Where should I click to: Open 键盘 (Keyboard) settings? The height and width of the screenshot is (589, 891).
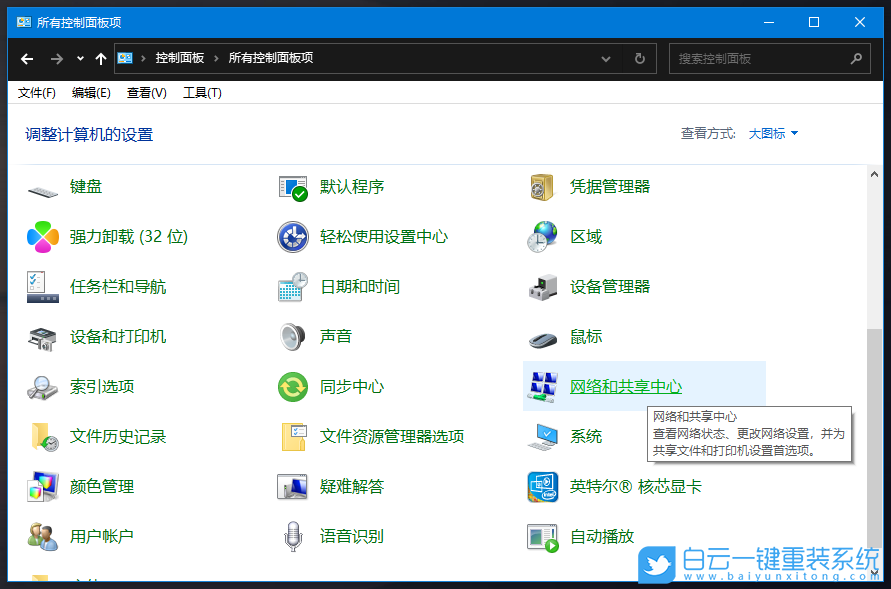pos(87,186)
